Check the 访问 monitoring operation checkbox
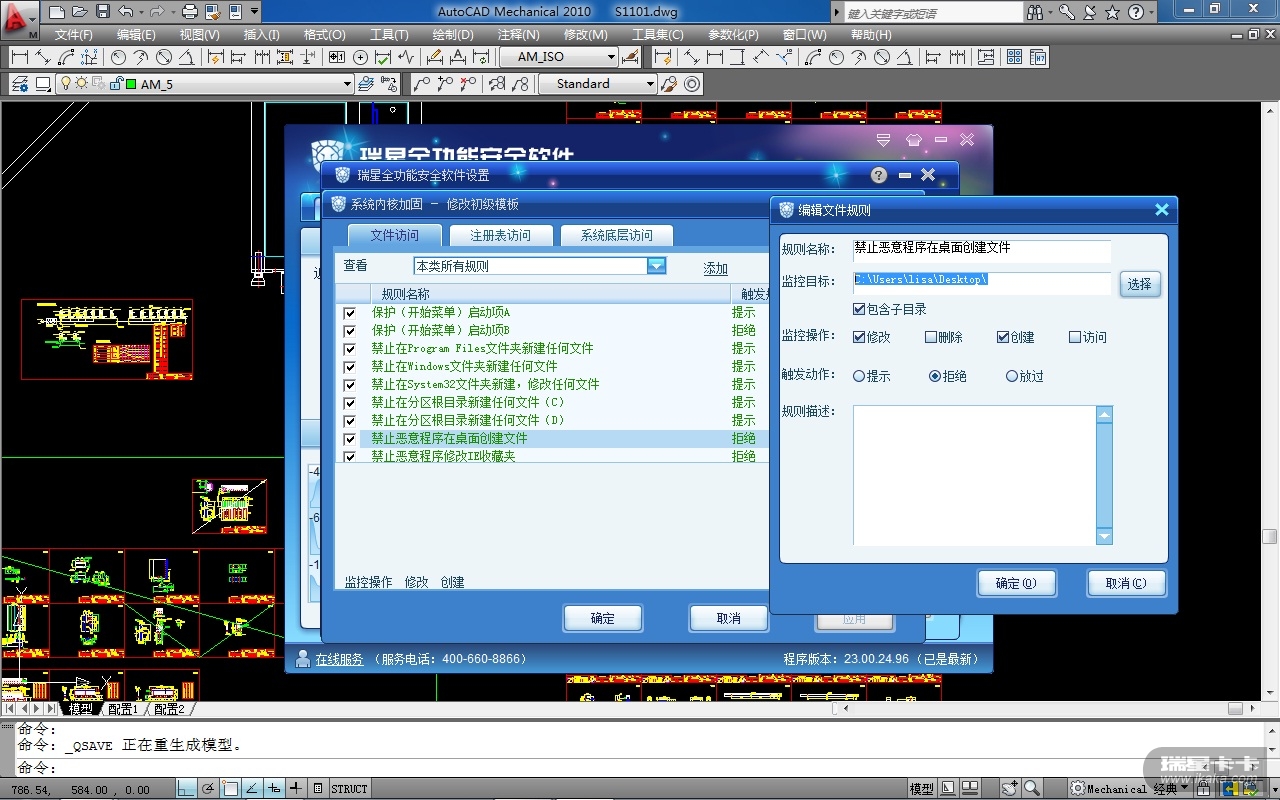 (x=1075, y=337)
